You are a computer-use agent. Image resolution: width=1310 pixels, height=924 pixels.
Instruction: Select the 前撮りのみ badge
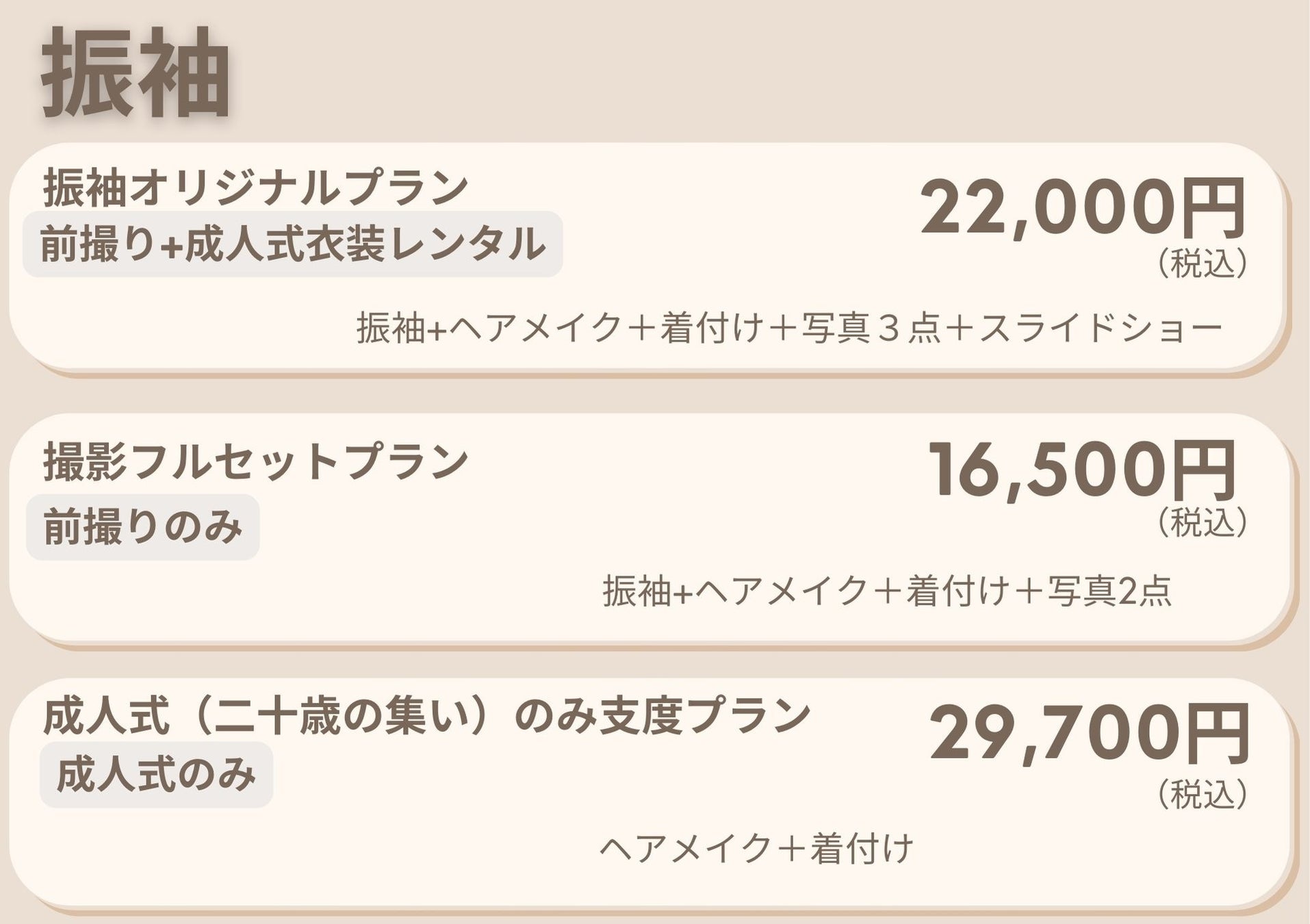point(142,528)
